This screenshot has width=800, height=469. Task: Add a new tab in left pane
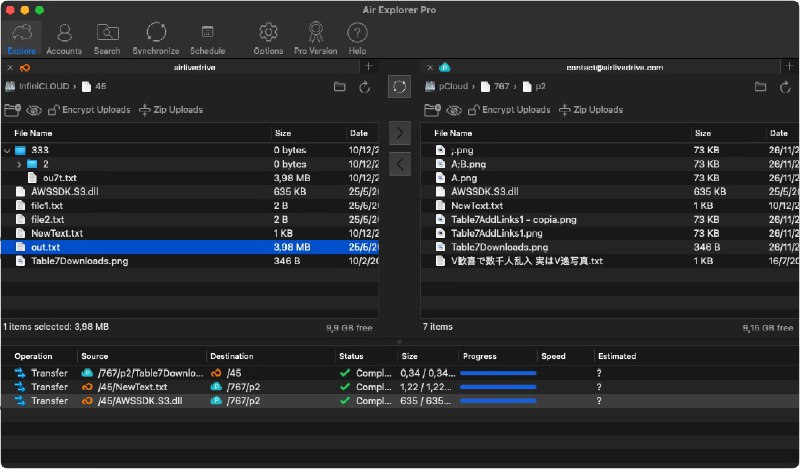click(369, 66)
